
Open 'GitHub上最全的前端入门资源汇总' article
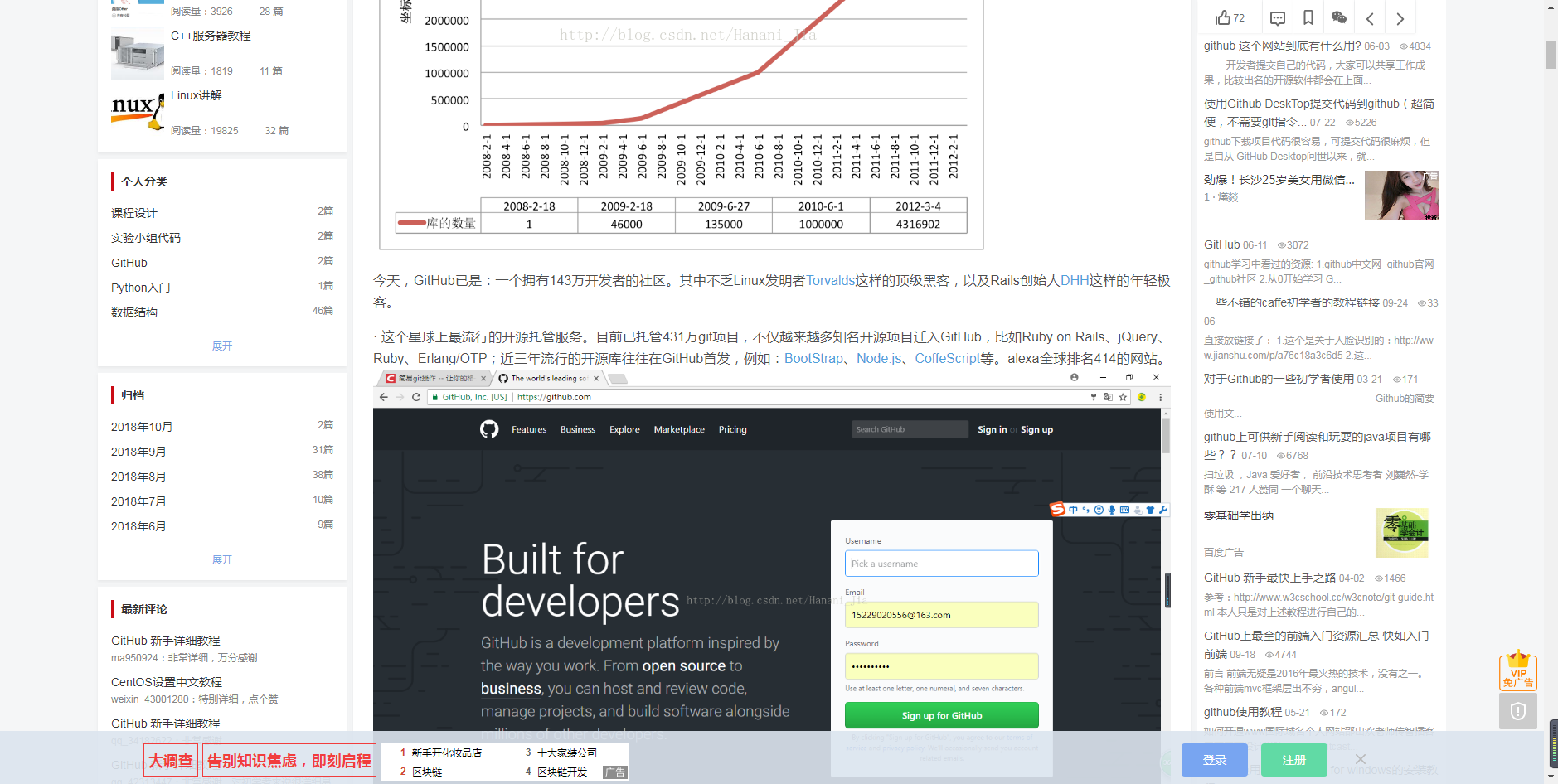click(x=1317, y=644)
